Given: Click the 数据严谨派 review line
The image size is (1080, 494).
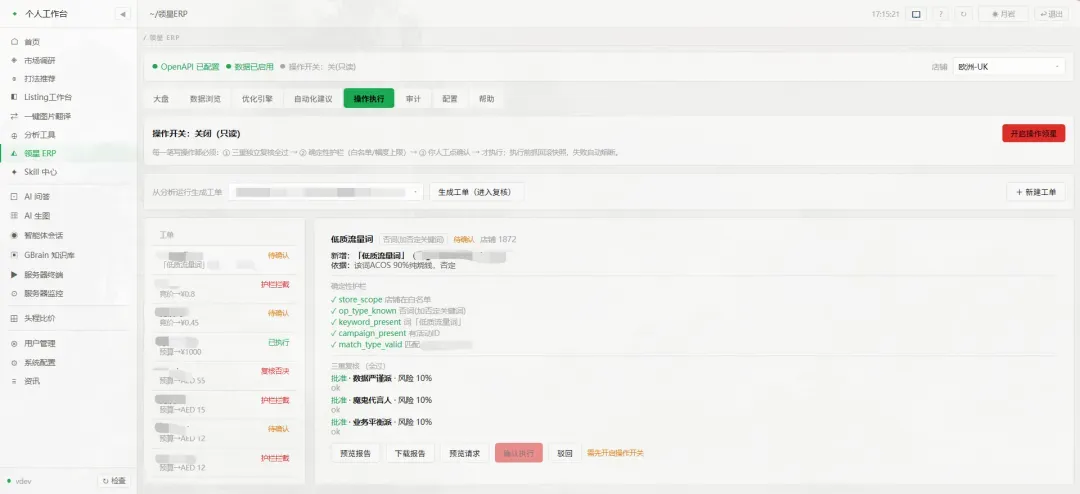Looking at the screenshot, I should (x=382, y=378).
